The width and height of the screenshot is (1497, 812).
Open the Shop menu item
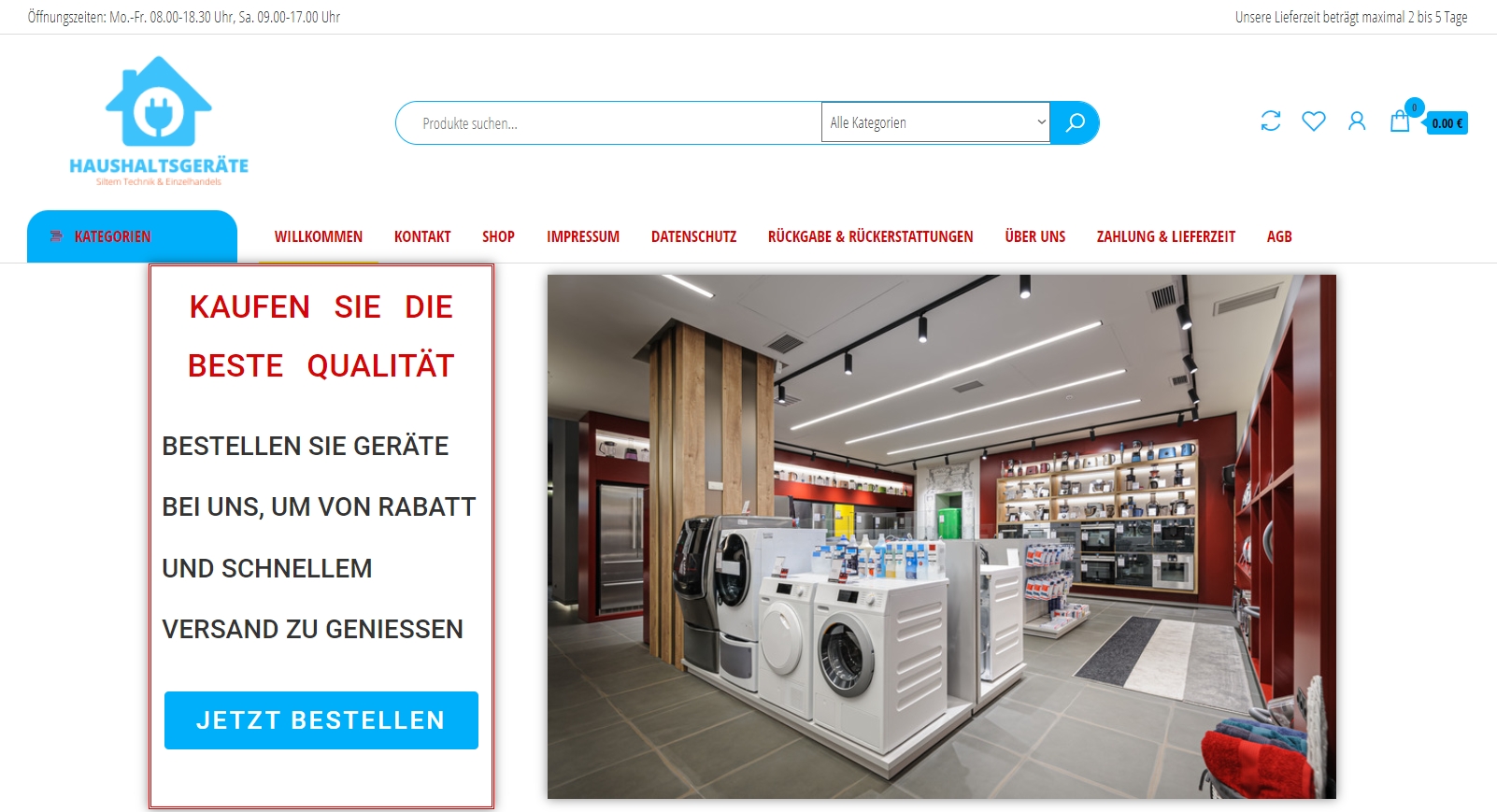point(498,237)
